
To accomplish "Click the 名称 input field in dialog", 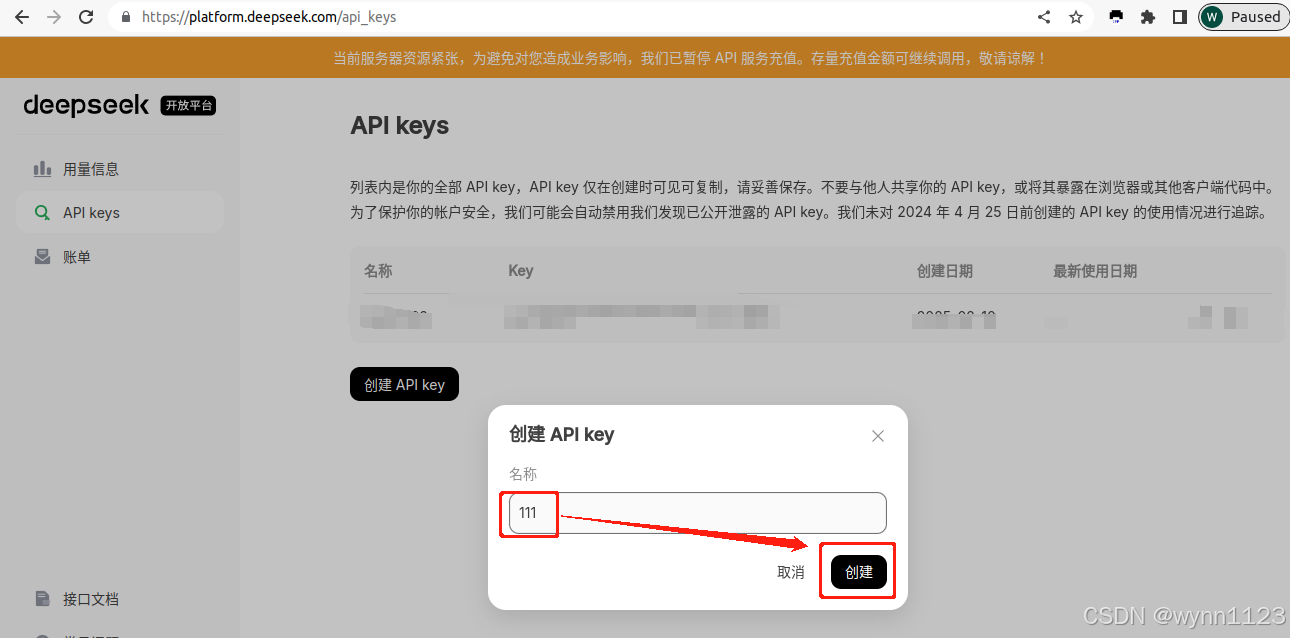I will 698,513.
